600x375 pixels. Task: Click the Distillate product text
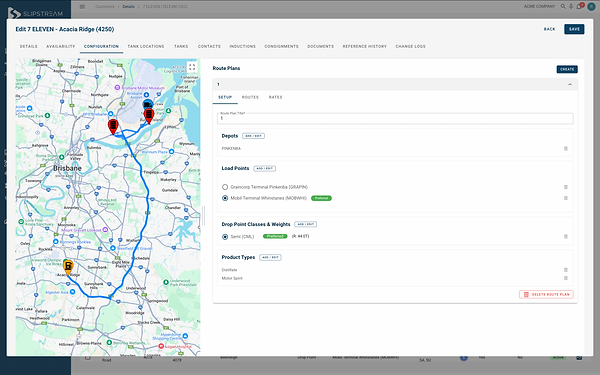tap(229, 270)
